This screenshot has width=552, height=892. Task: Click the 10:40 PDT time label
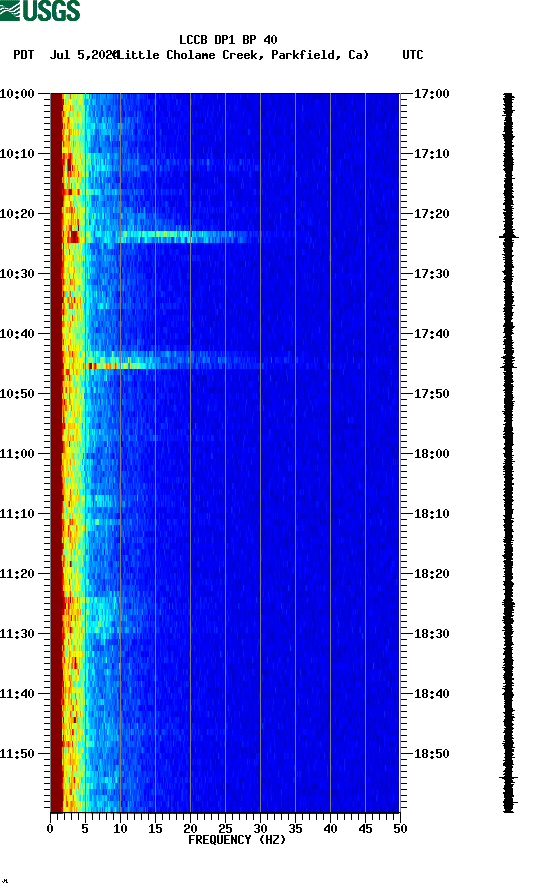click(x=17, y=334)
